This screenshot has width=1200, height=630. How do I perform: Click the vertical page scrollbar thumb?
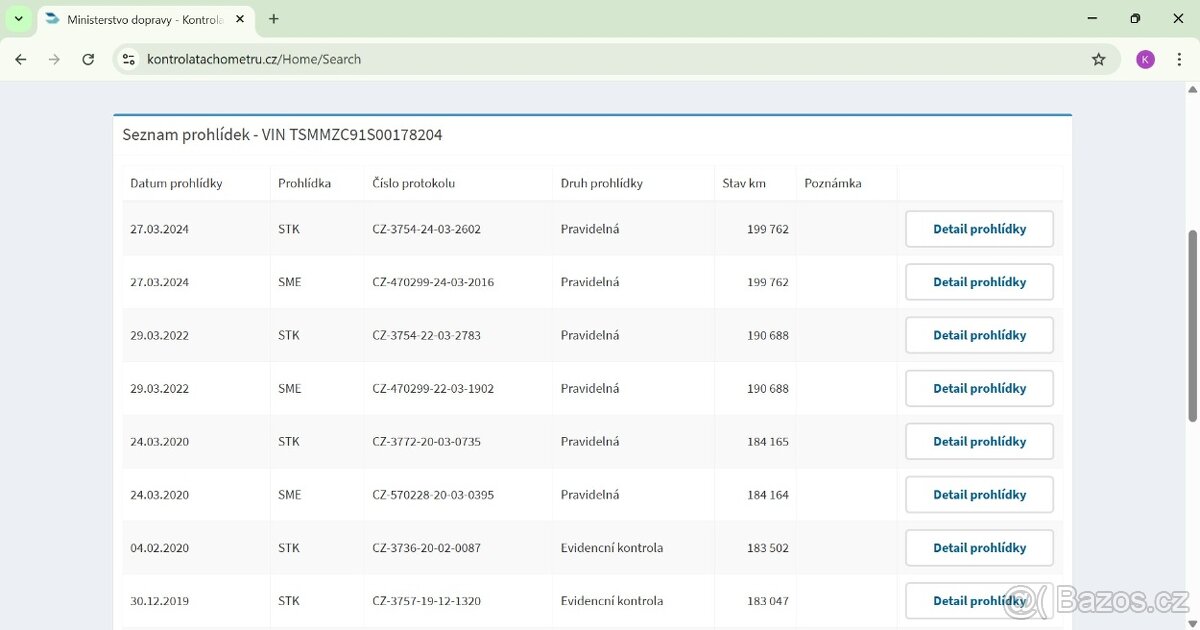click(1192, 325)
